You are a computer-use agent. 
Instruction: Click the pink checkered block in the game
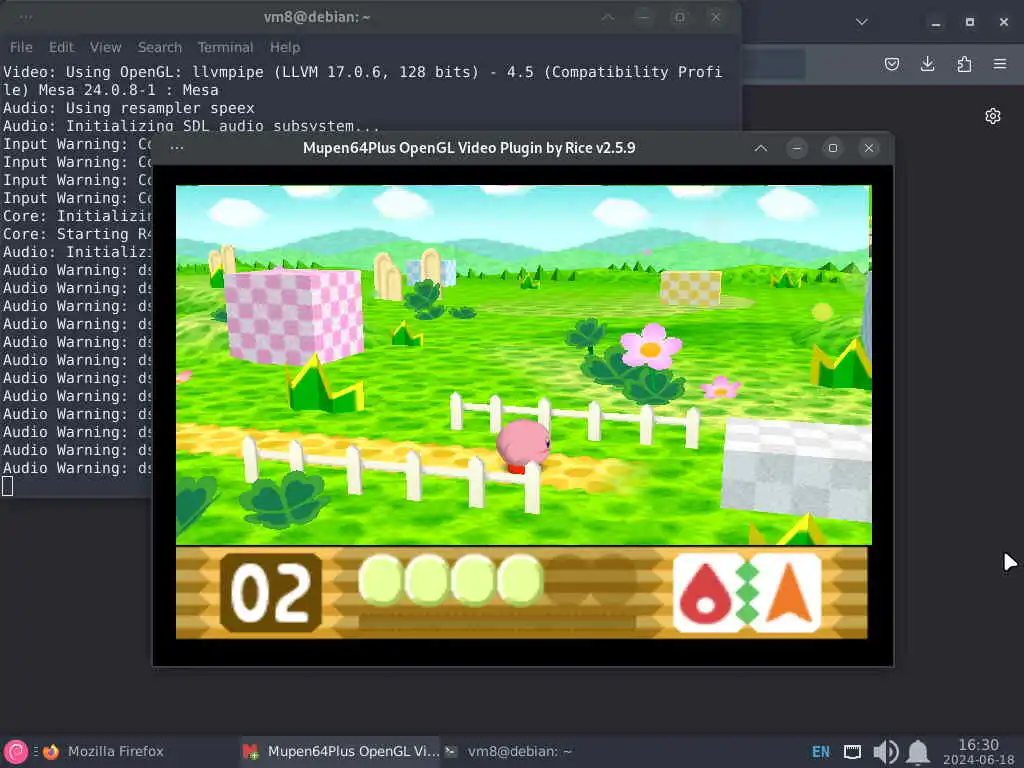click(294, 317)
